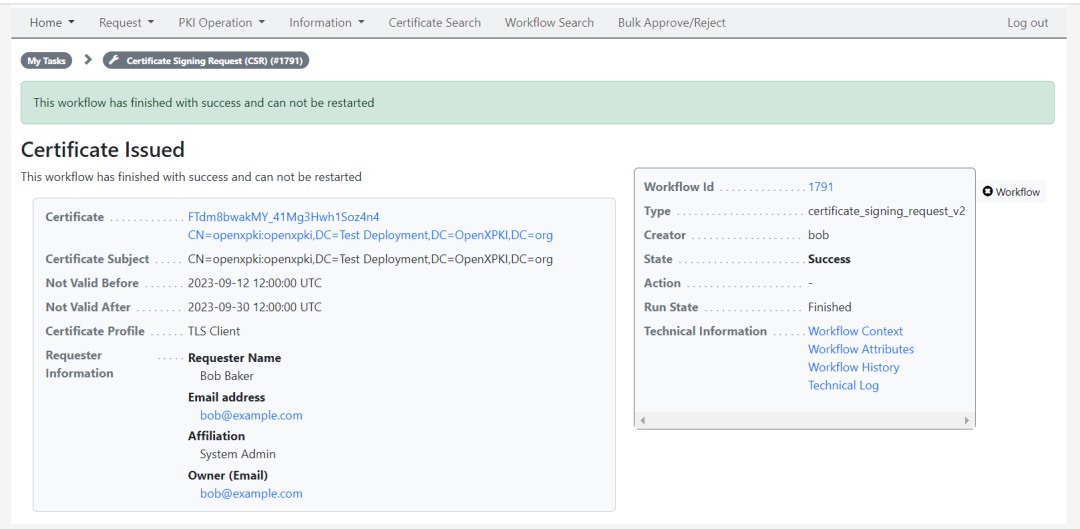This screenshot has height=529, width=1080.
Task: Log out of the session
Action: (x=1028, y=23)
